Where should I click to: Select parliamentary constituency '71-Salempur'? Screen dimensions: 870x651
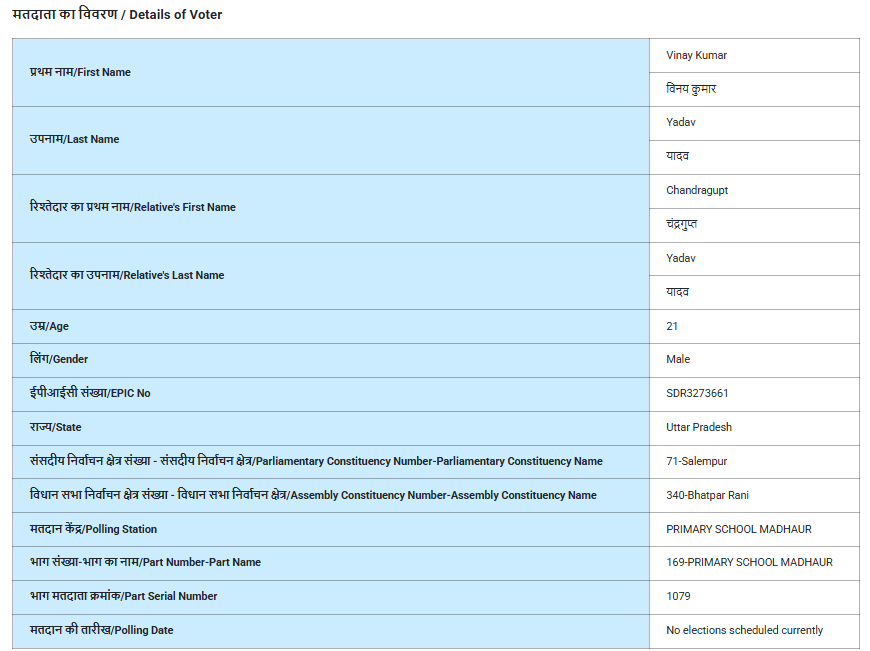[697, 461]
